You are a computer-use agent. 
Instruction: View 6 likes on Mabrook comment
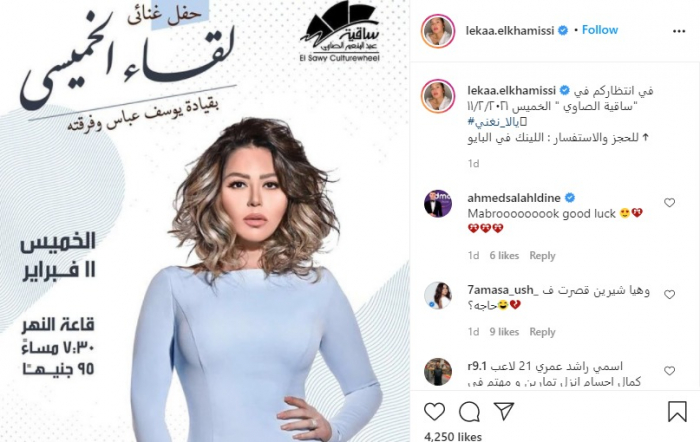pyautogui.click(x=504, y=255)
